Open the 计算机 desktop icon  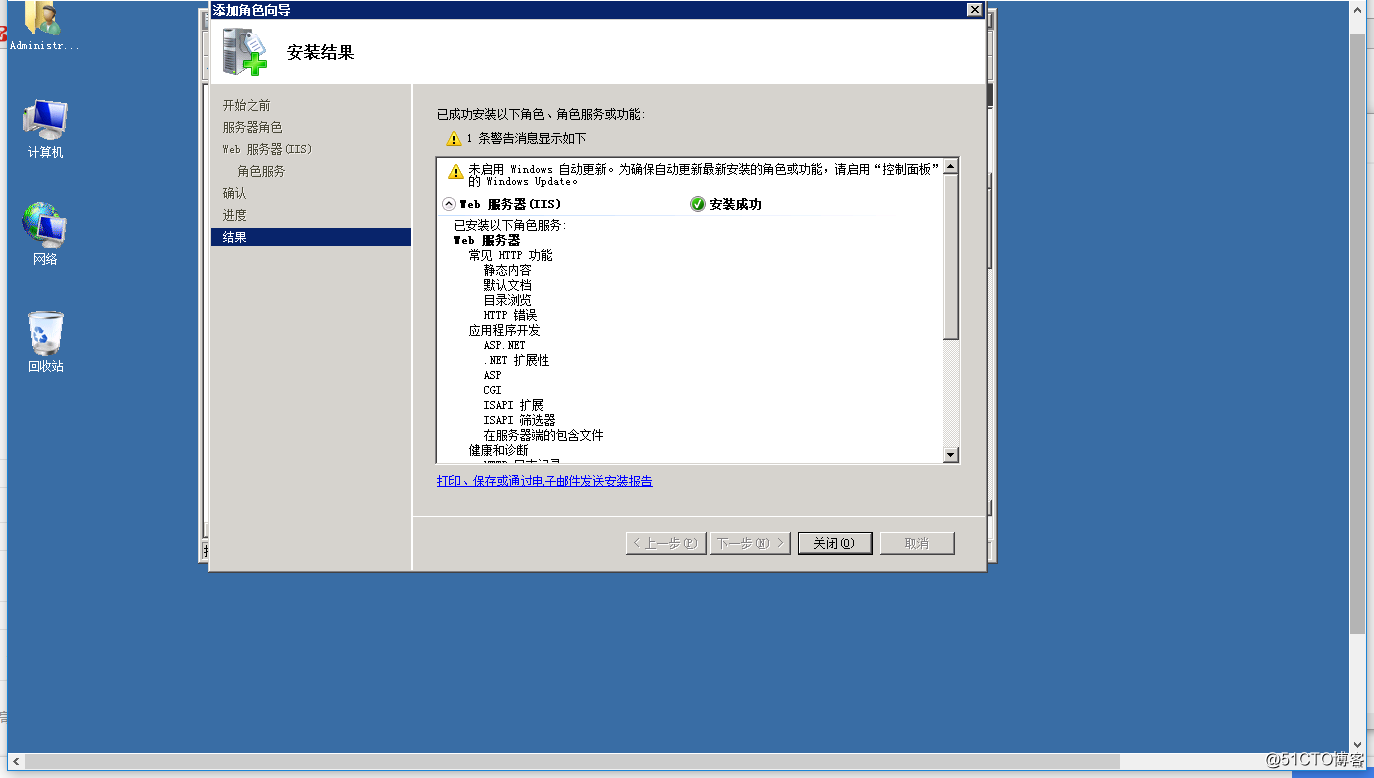45,129
